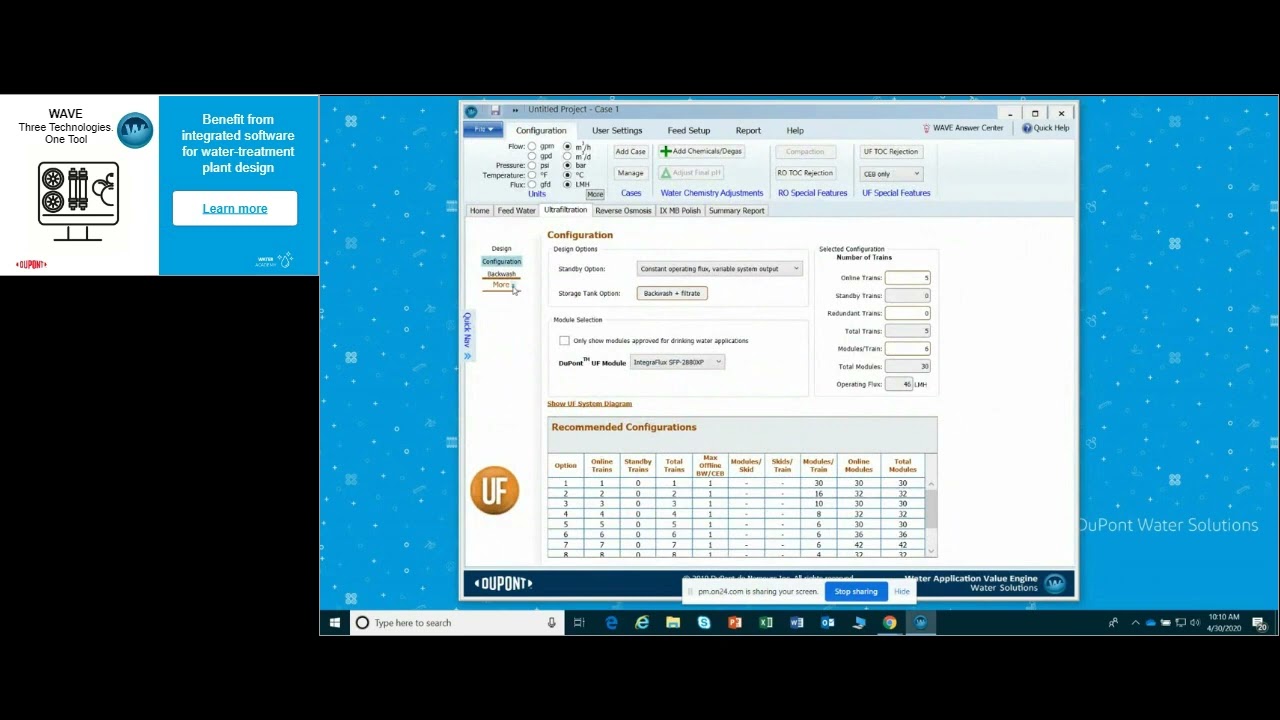1280x720 pixels.
Task: Switch to the Reverse Osmosis tab
Action: [623, 211]
